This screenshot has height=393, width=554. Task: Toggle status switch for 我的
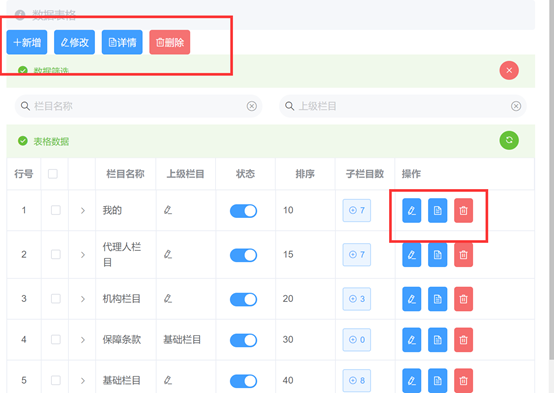tap(243, 211)
